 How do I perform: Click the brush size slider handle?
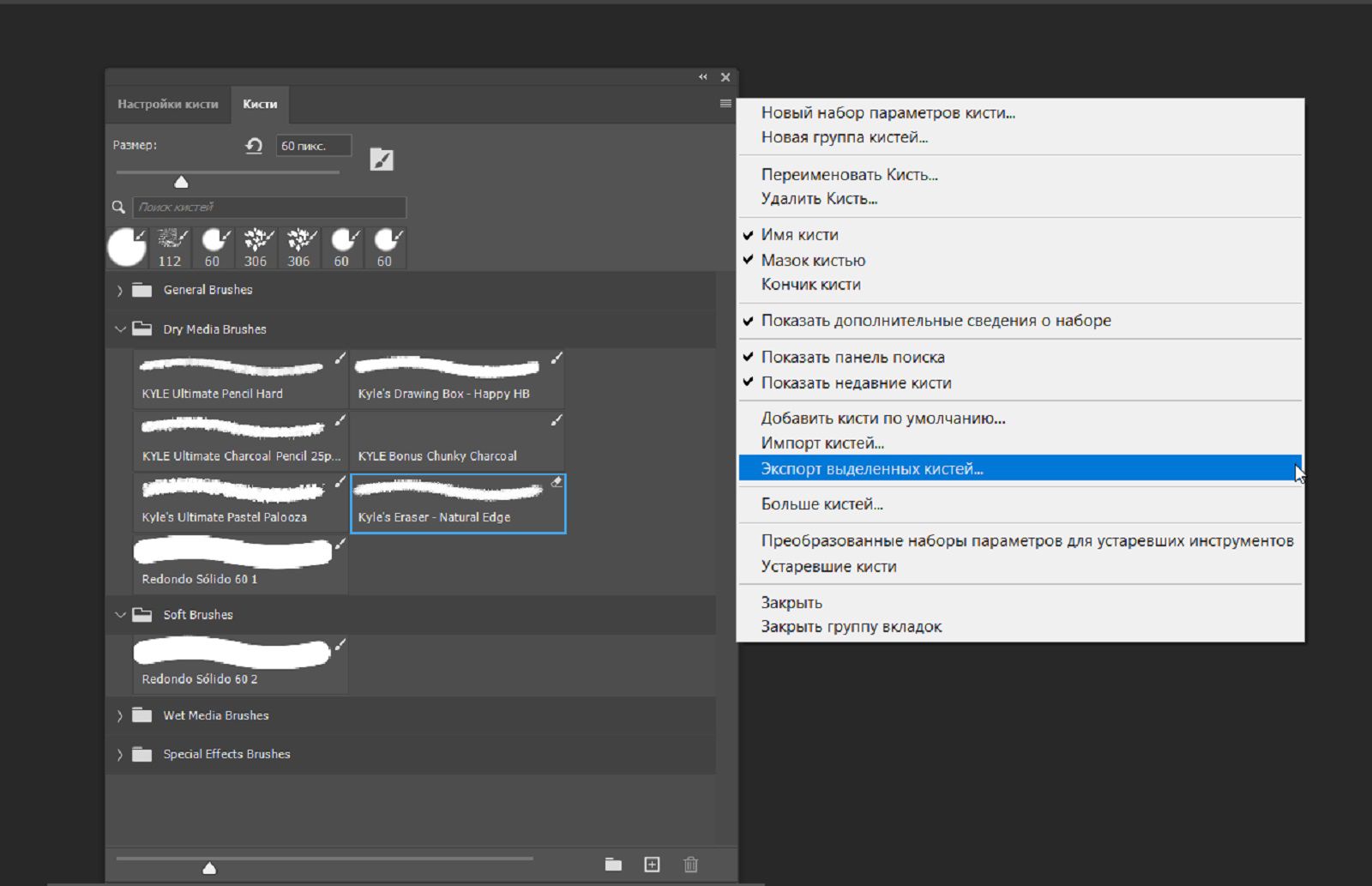click(x=181, y=182)
